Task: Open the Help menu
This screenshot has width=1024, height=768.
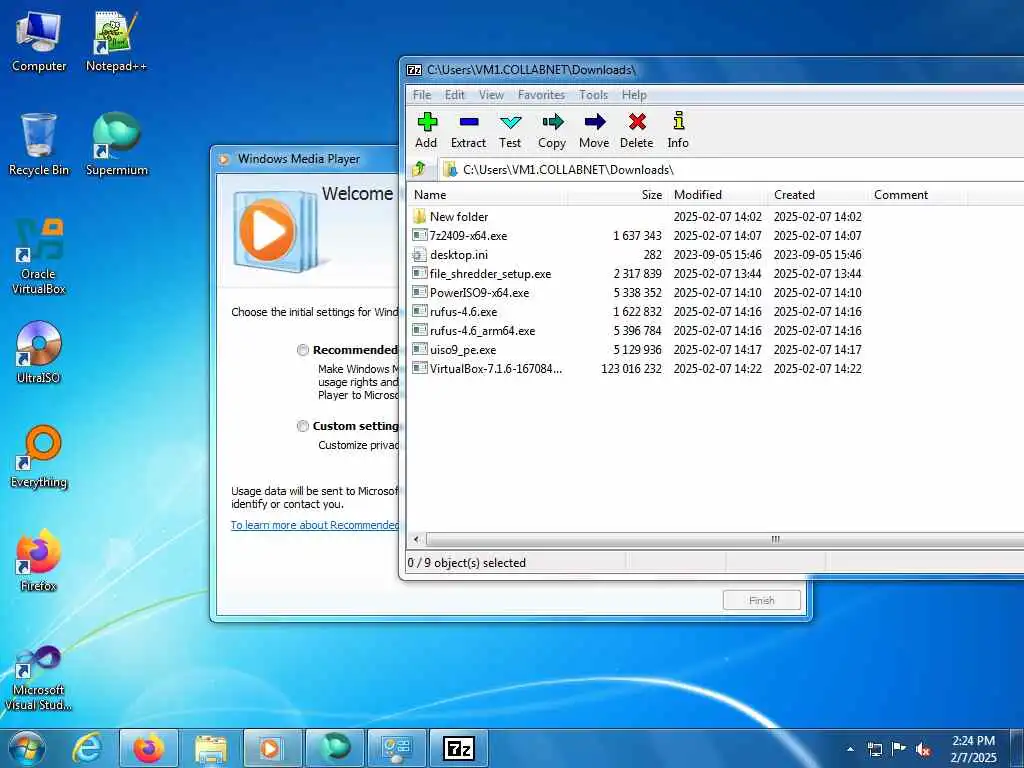Action: click(633, 95)
